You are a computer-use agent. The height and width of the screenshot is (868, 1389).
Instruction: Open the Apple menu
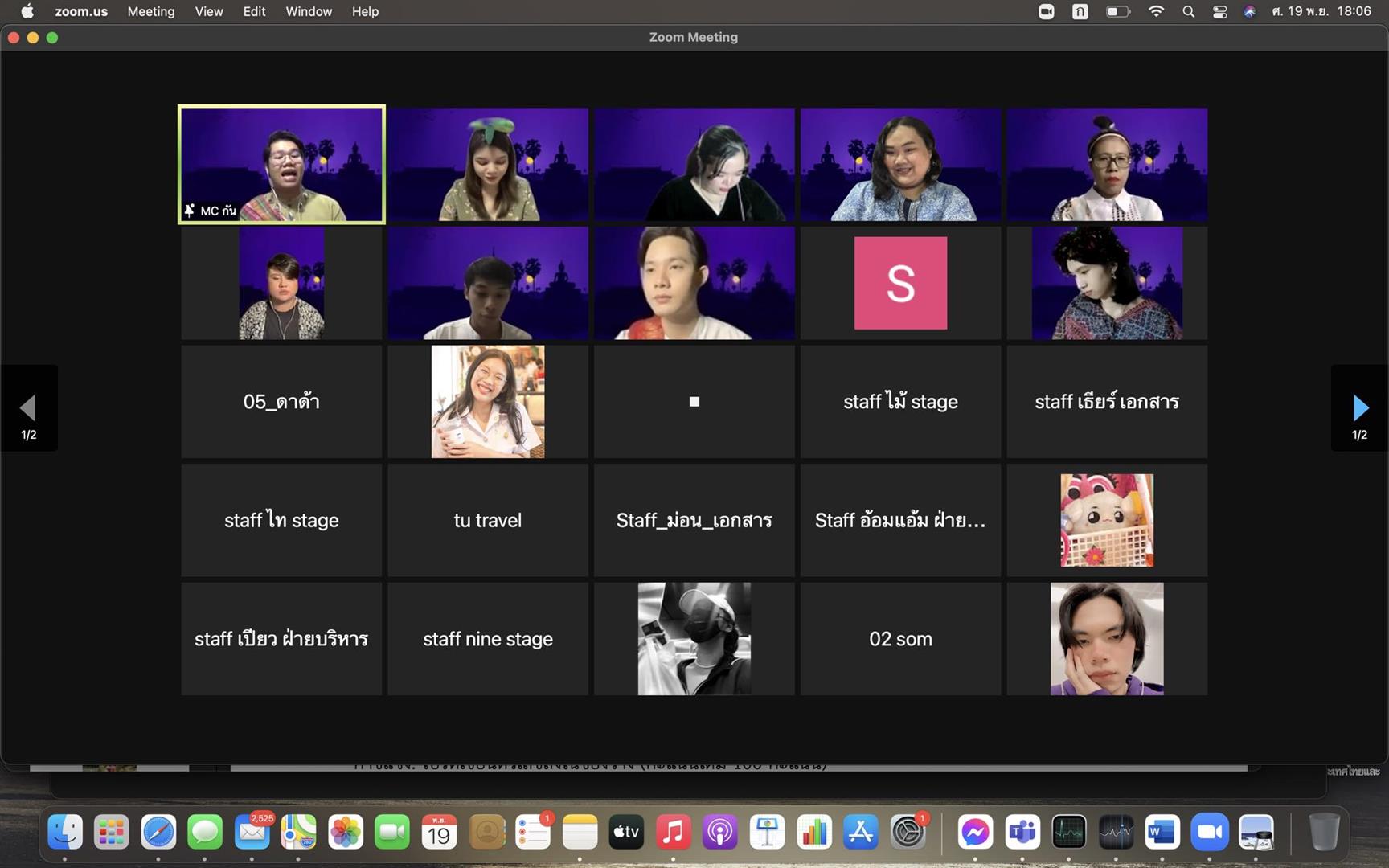(x=27, y=11)
